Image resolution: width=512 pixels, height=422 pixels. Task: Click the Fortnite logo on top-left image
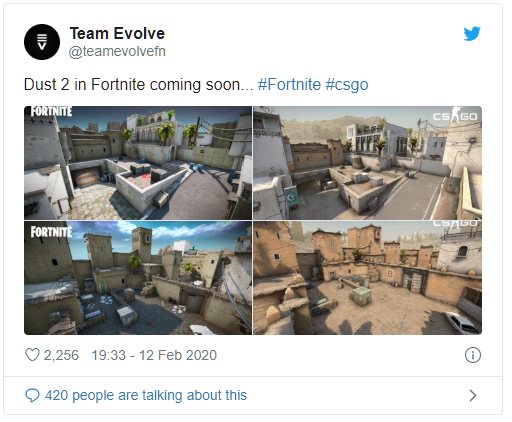pos(51,112)
